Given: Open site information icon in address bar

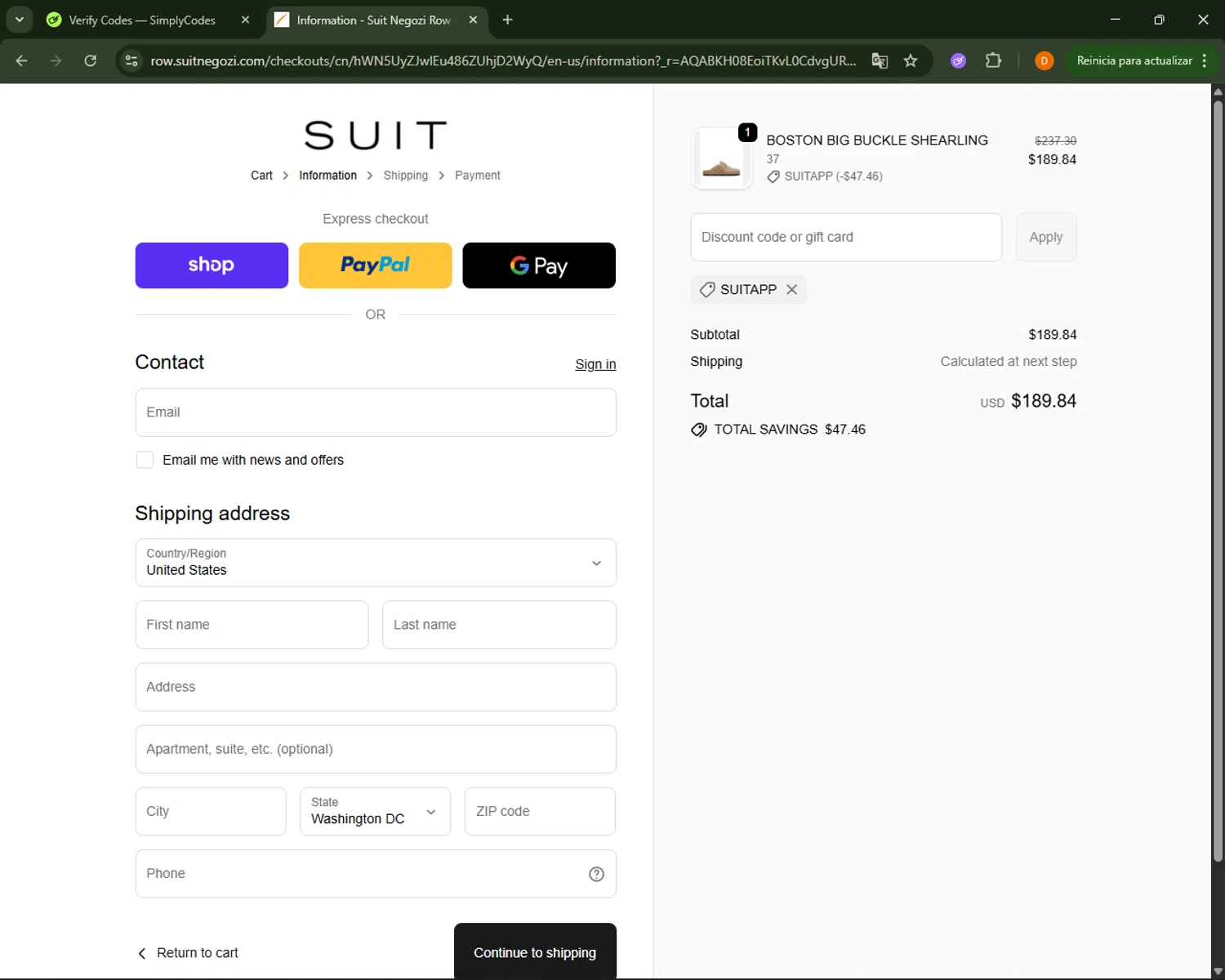Looking at the screenshot, I should click(x=131, y=60).
